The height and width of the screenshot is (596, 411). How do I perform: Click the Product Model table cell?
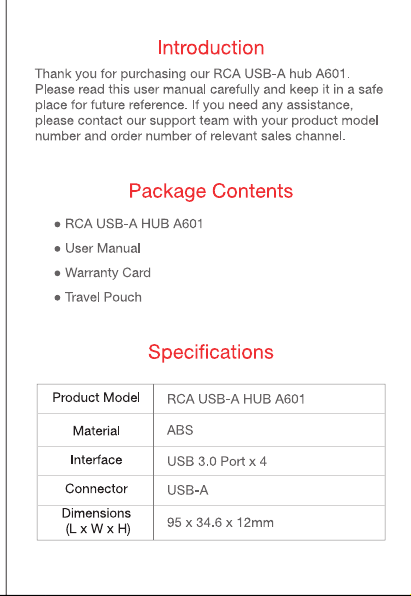(96, 398)
